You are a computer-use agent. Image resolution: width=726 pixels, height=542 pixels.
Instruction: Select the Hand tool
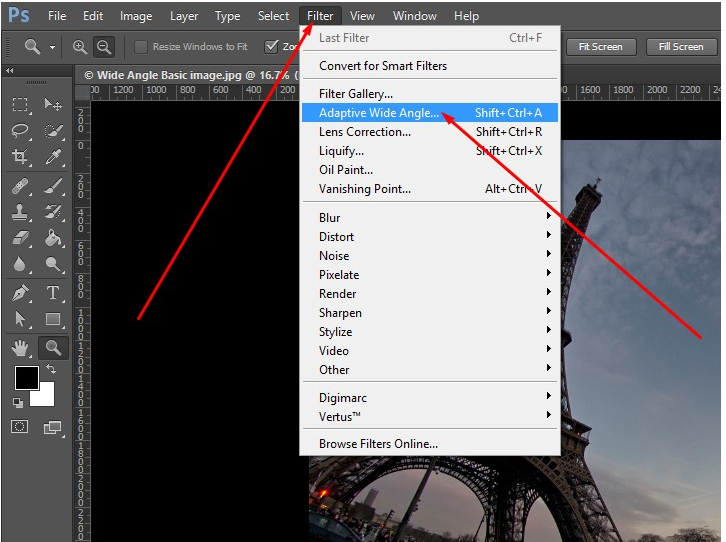point(20,348)
